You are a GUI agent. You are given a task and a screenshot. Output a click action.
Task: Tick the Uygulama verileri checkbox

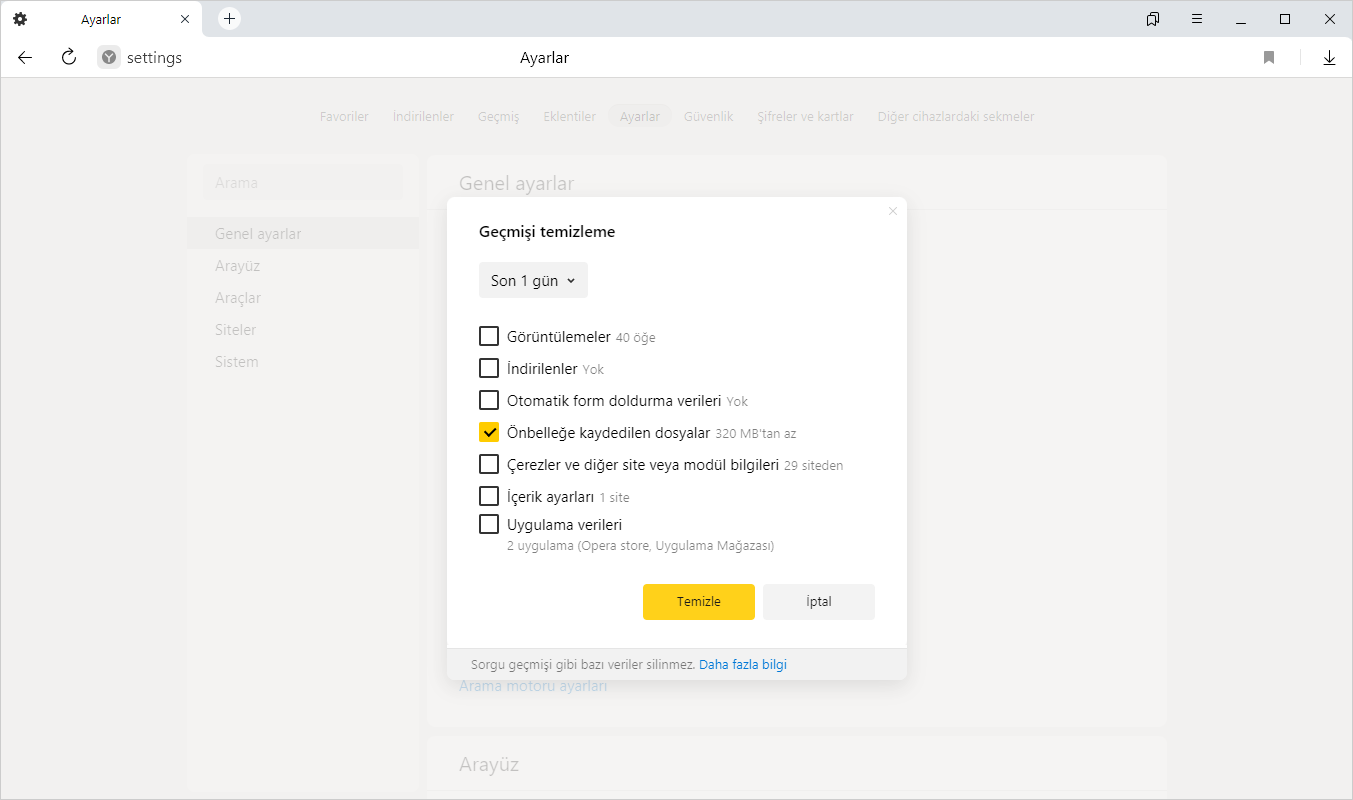tap(489, 524)
